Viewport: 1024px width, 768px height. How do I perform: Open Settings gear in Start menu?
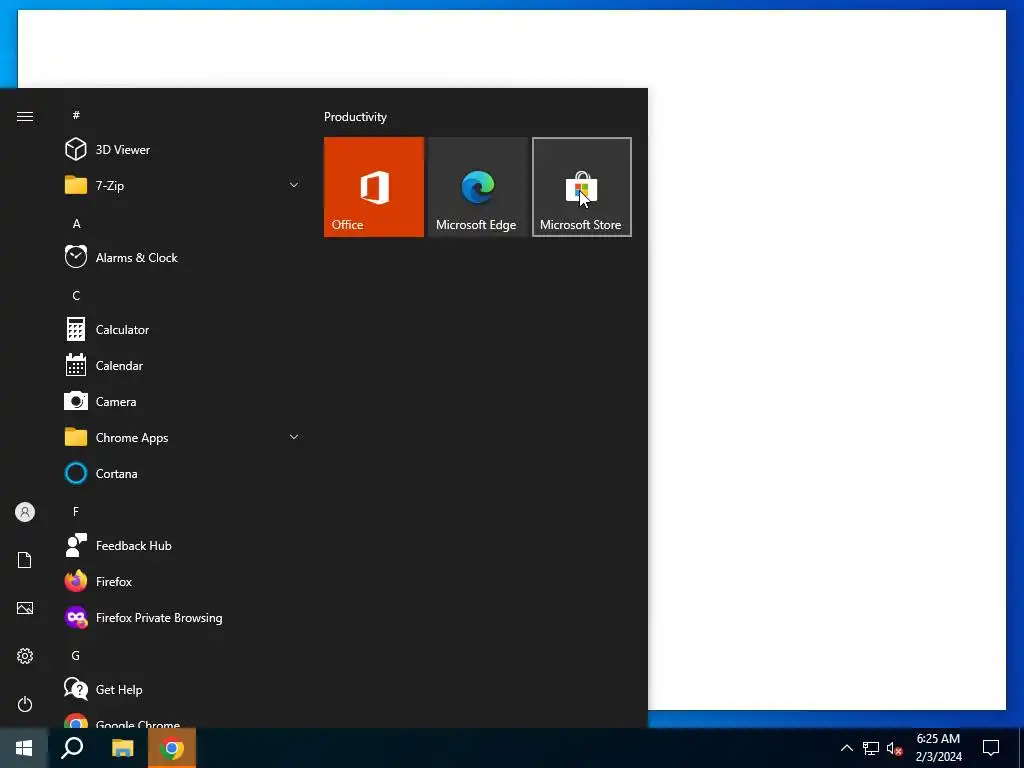pos(25,656)
